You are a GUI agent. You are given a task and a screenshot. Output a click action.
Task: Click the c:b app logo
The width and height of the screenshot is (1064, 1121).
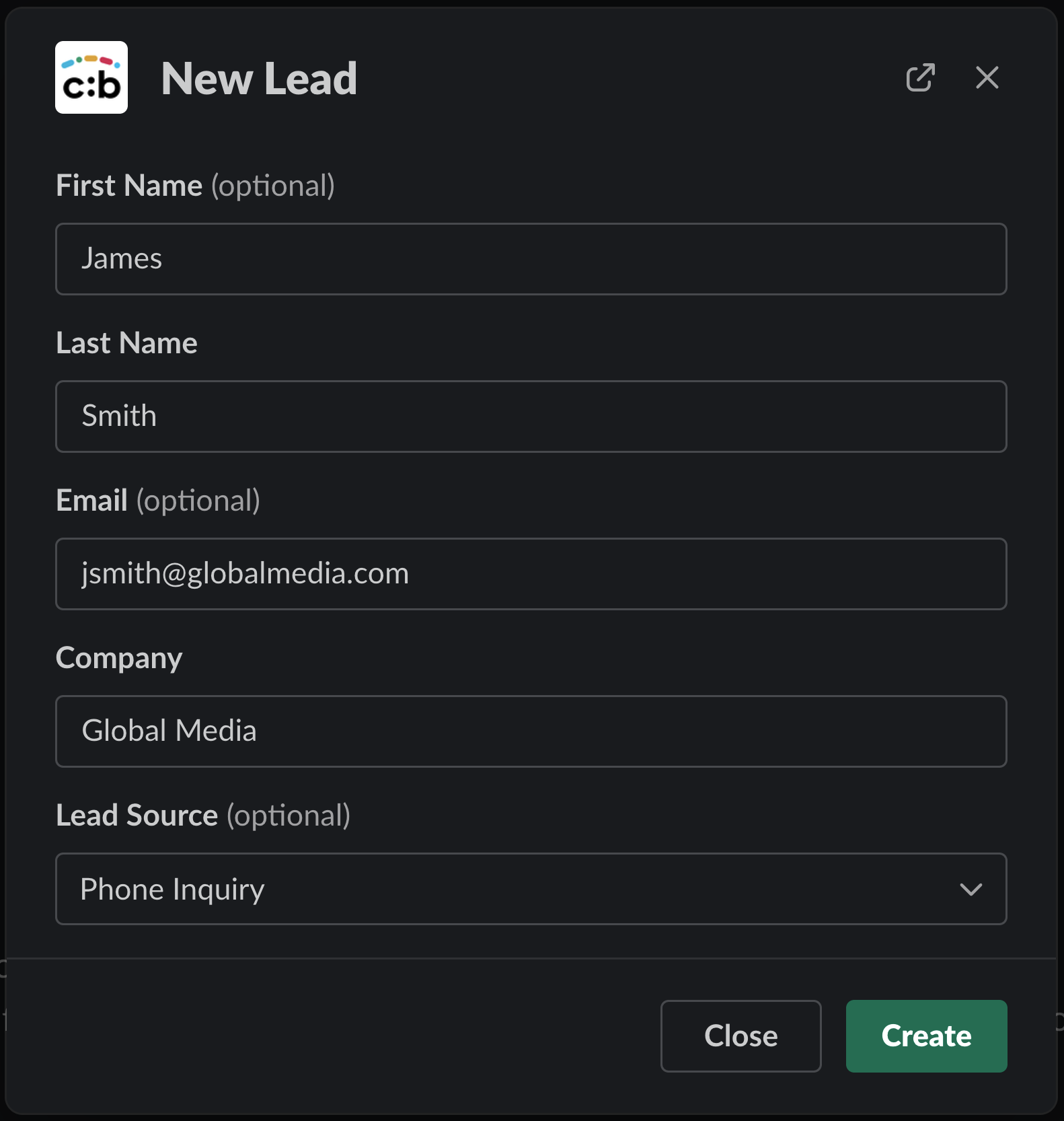click(91, 77)
